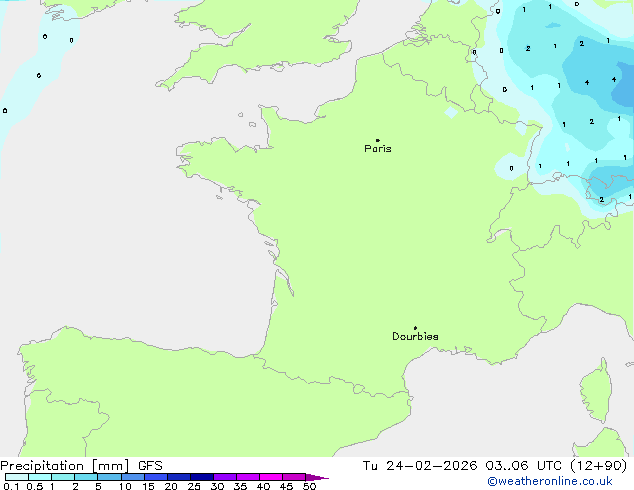The image size is (634, 490).
Task: Pick legend swatch between 5 and 10
Action: [109, 477]
